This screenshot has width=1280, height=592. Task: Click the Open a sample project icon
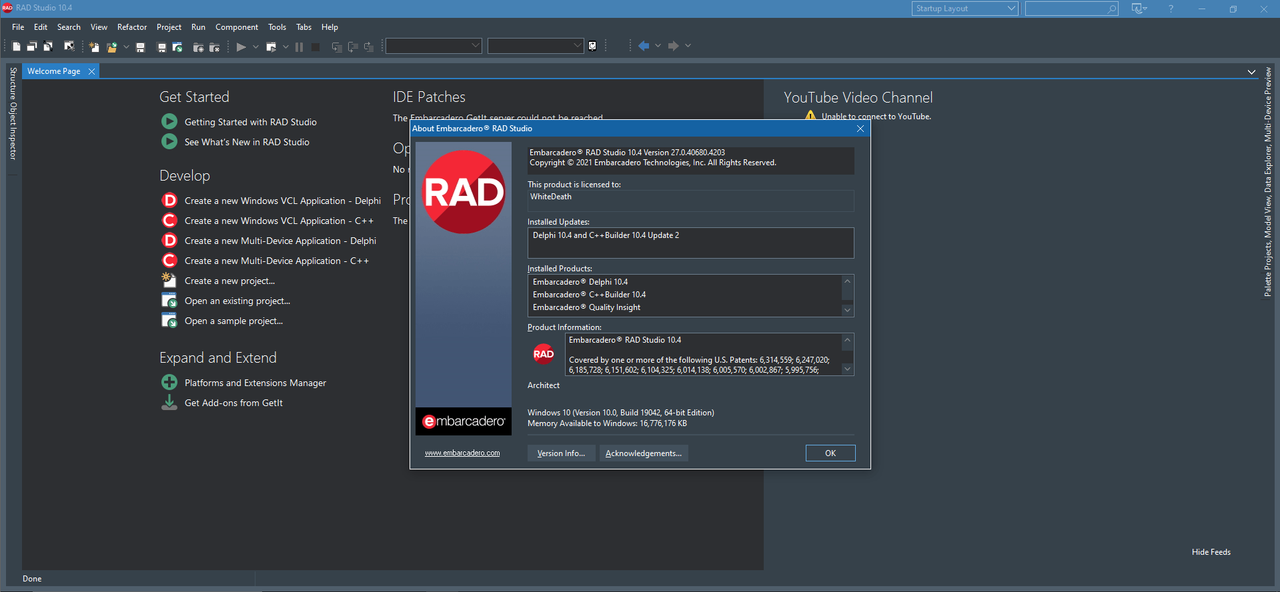coord(169,320)
